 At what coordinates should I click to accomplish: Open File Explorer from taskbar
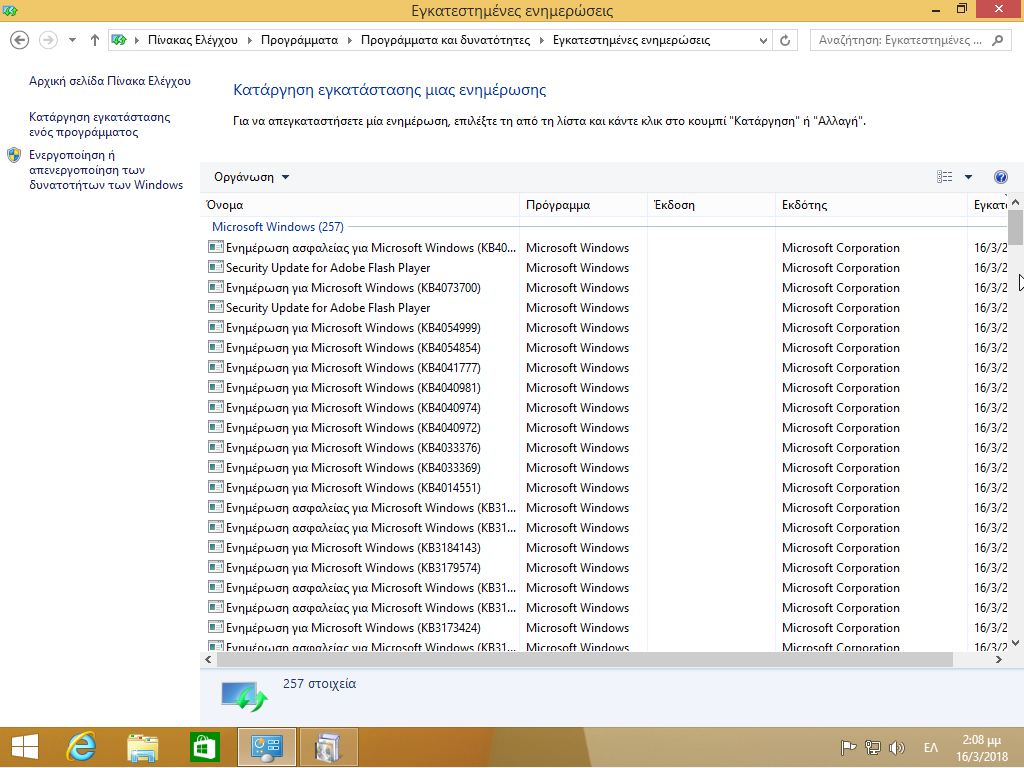pyautogui.click(x=142, y=748)
